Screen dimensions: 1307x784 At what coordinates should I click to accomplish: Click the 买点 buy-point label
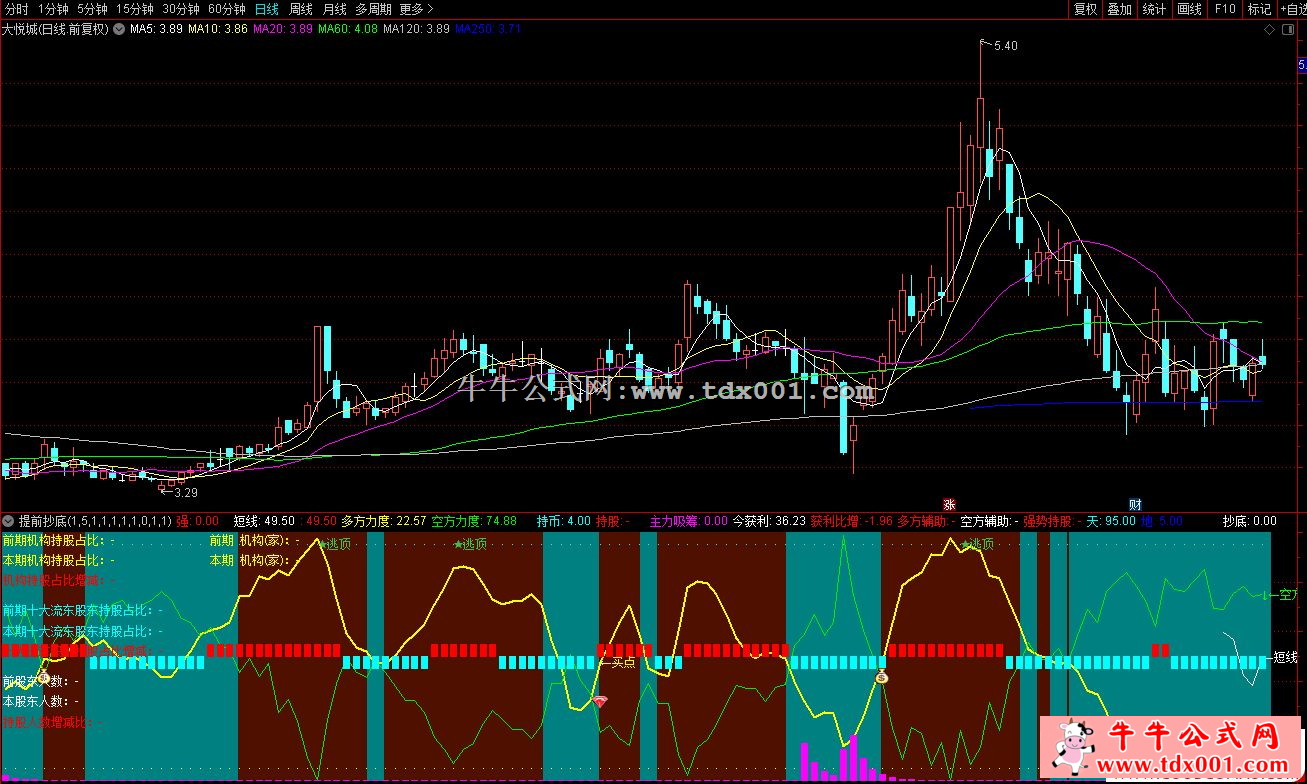click(623, 662)
